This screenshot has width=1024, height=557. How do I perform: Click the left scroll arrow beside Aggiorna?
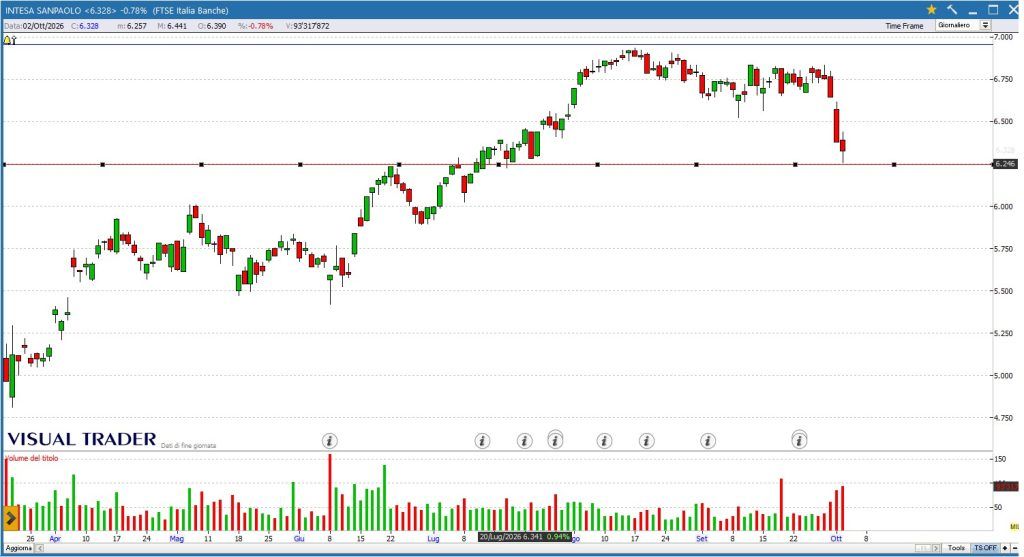[39, 549]
